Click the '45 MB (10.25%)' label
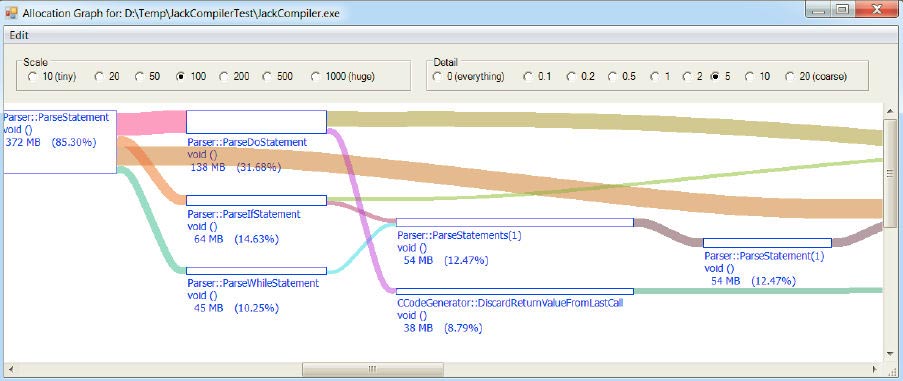 [x=236, y=308]
